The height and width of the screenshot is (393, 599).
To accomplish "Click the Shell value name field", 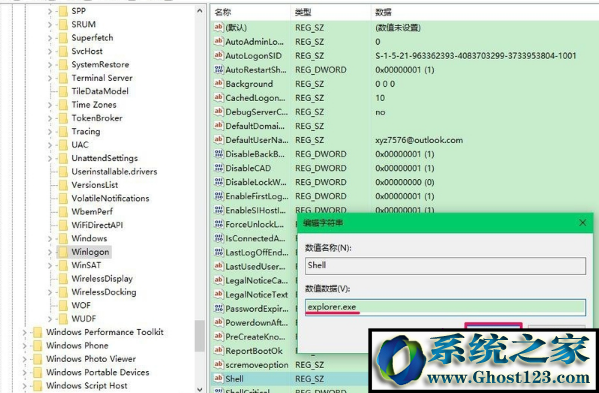I will click(x=445, y=265).
